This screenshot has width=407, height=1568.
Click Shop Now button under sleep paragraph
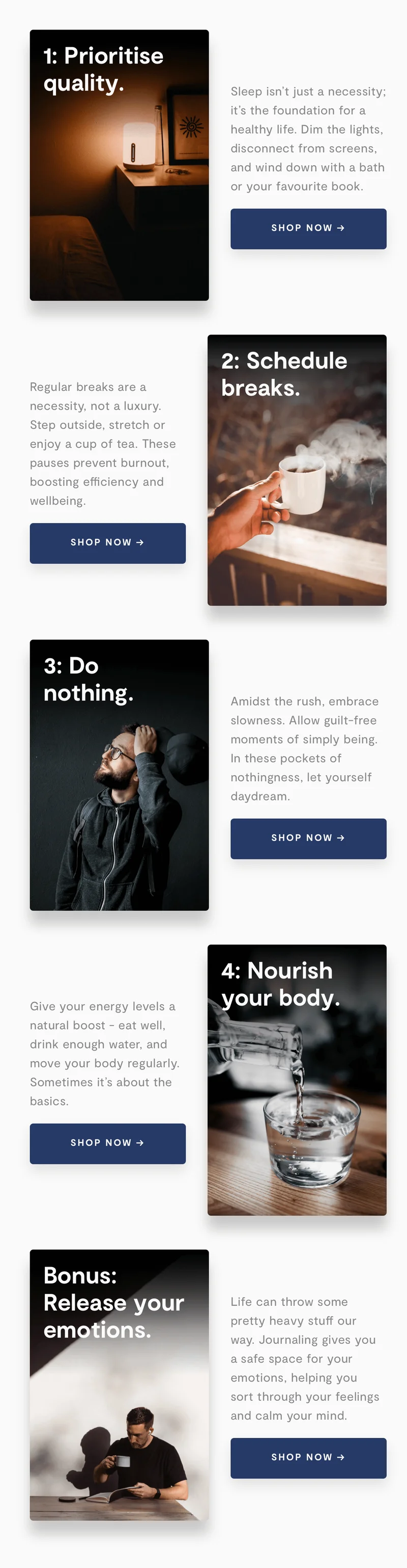308,228
